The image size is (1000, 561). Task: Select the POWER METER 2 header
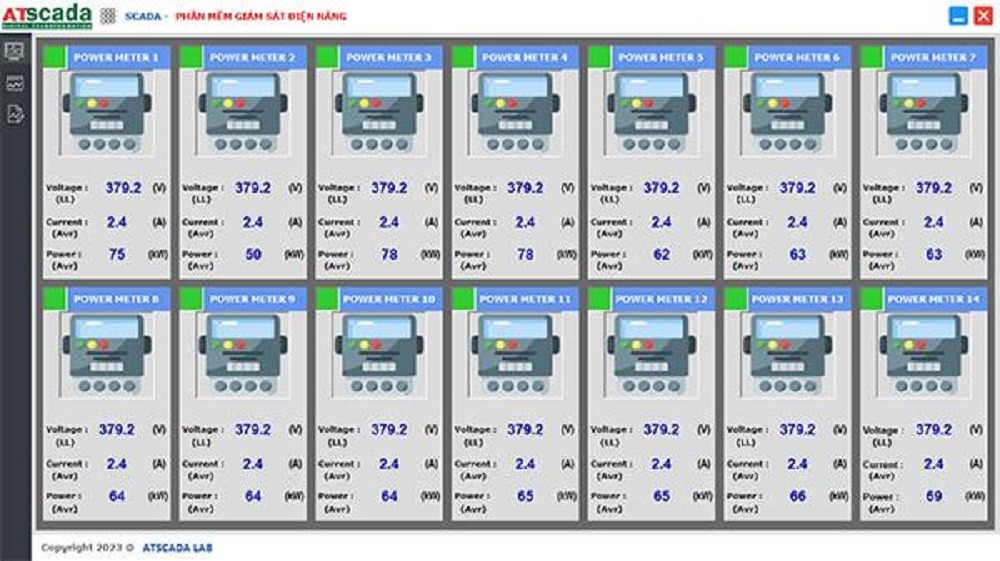coord(254,57)
